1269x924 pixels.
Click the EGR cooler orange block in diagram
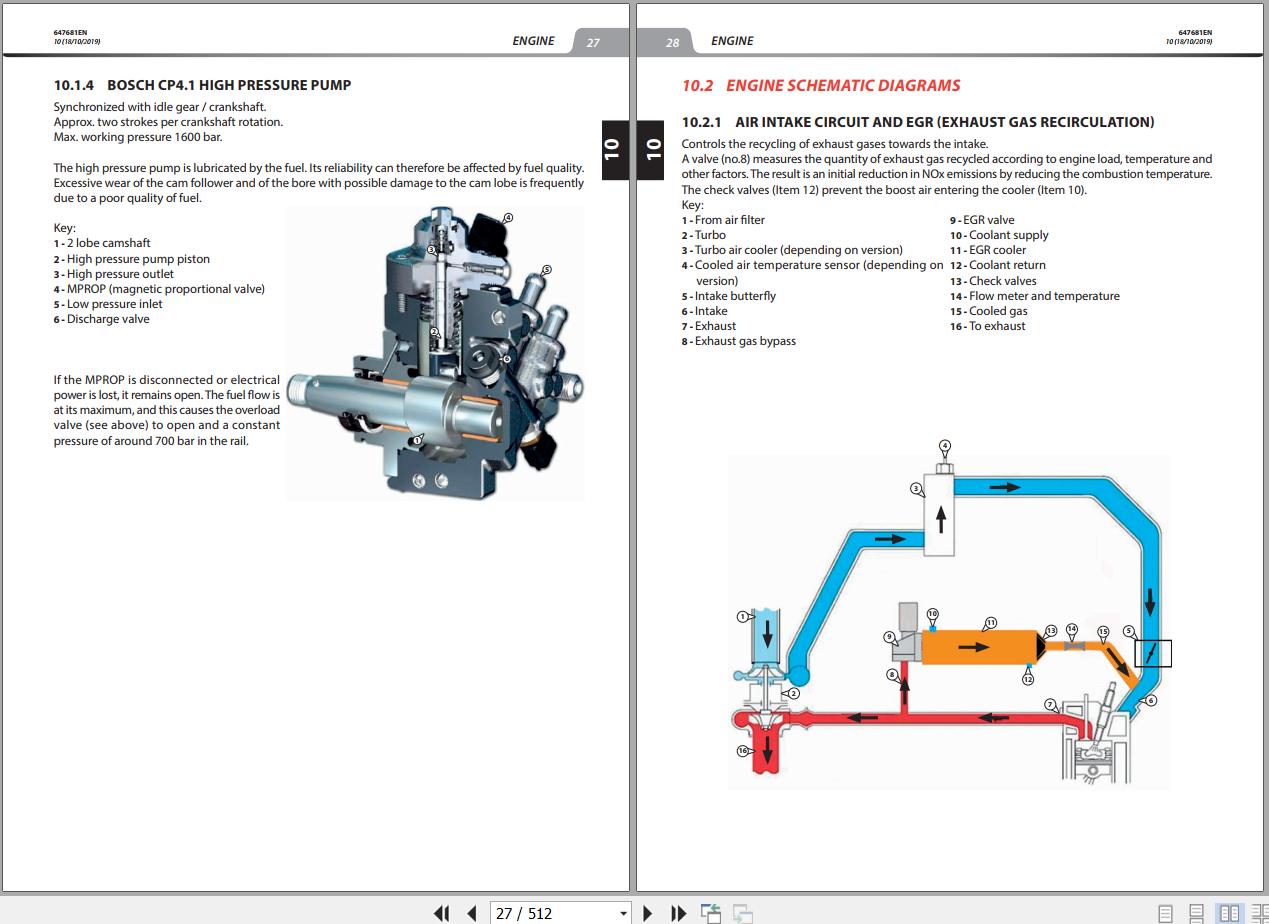tap(977, 648)
